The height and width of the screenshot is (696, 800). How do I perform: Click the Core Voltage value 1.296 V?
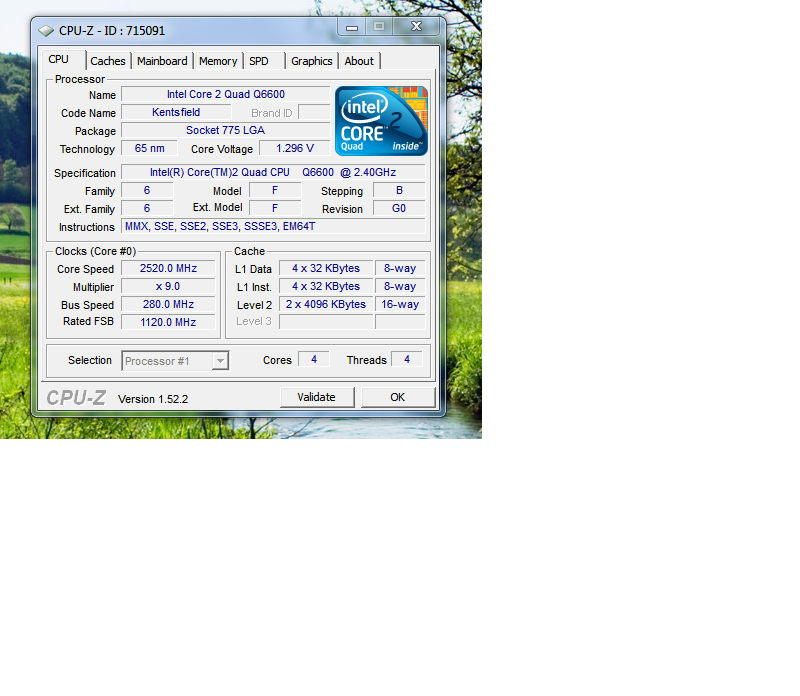click(295, 148)
